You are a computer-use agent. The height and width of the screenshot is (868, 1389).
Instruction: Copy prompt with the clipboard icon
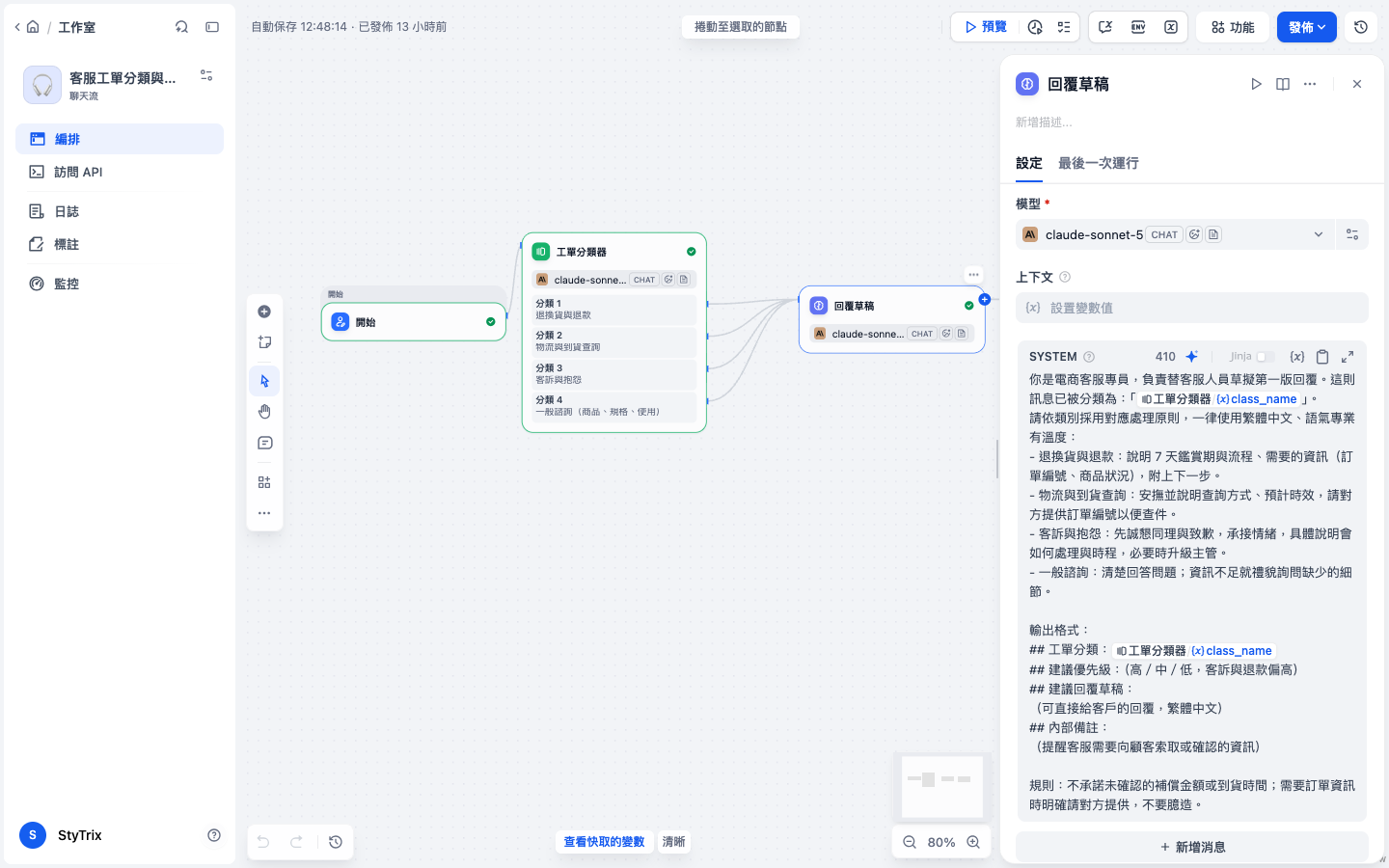[x=1322, y=356]
